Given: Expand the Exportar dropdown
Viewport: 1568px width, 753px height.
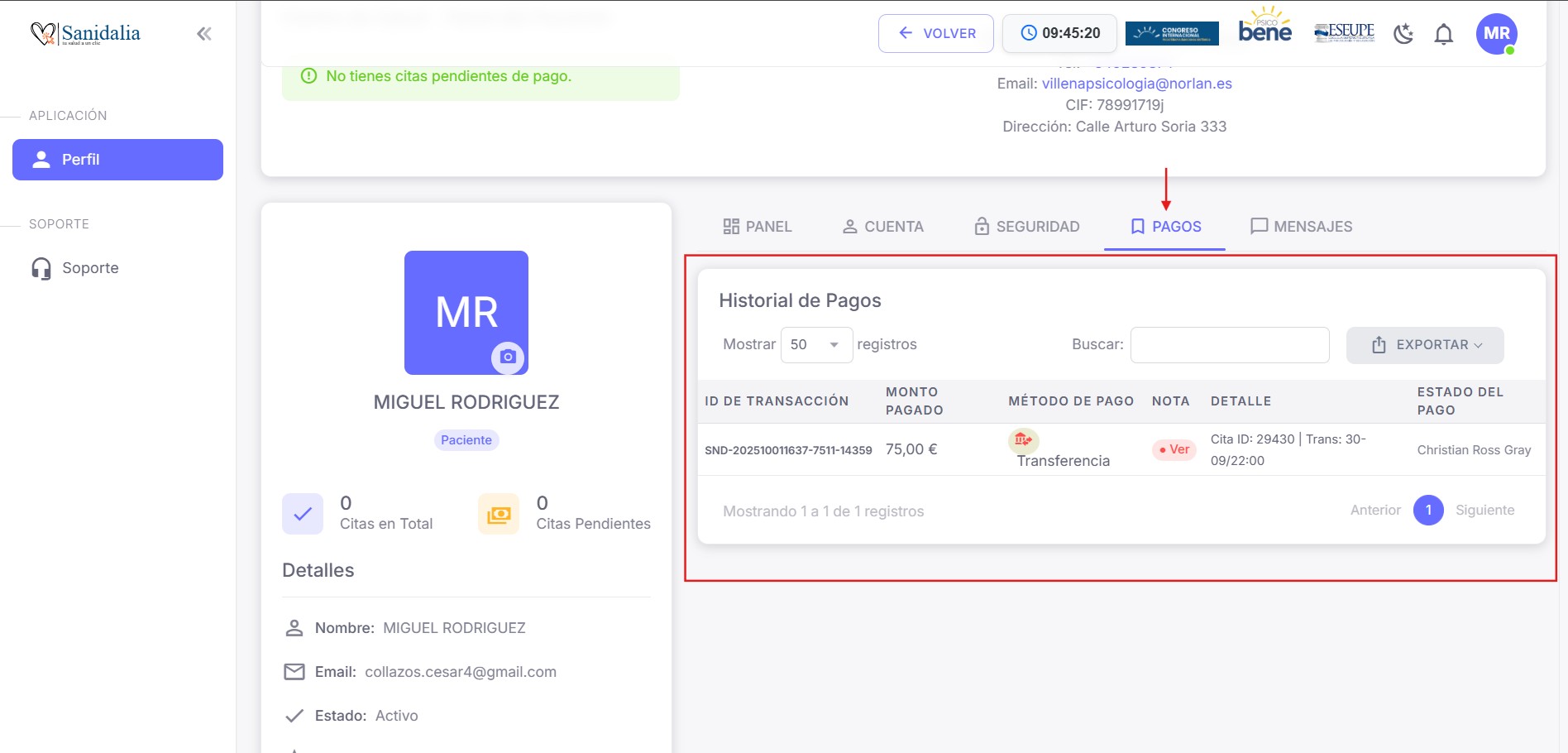Looking at the screenshot, I should coord(1425,345).
